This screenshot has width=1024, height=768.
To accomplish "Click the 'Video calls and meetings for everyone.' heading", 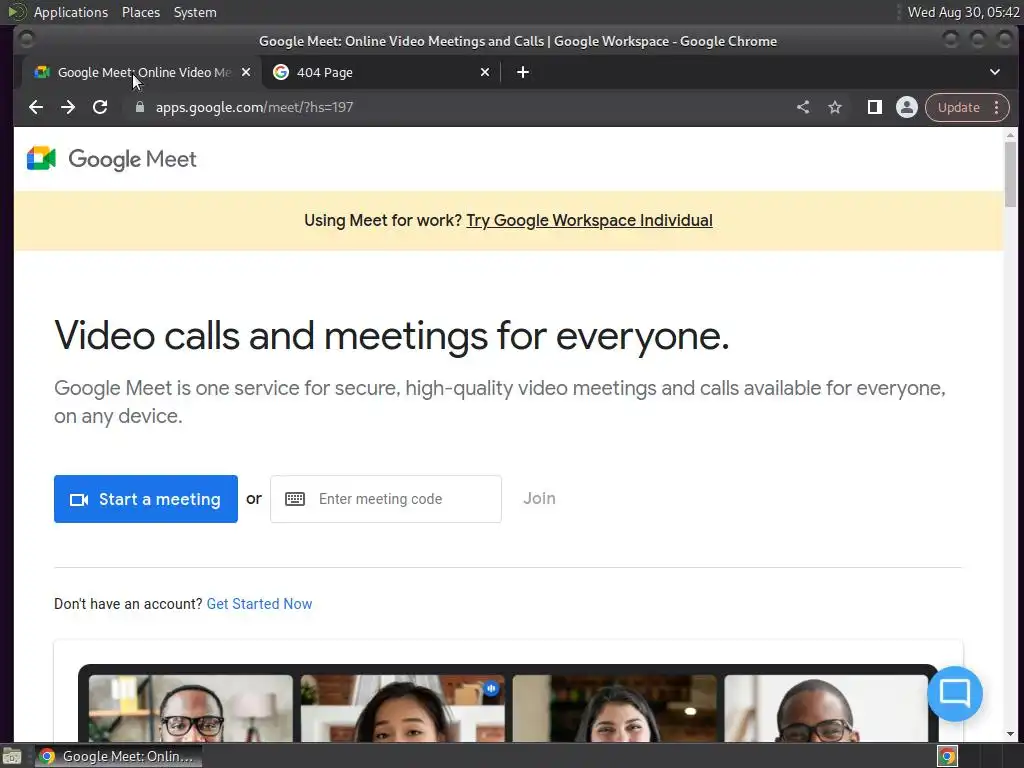I will (391, 336).
